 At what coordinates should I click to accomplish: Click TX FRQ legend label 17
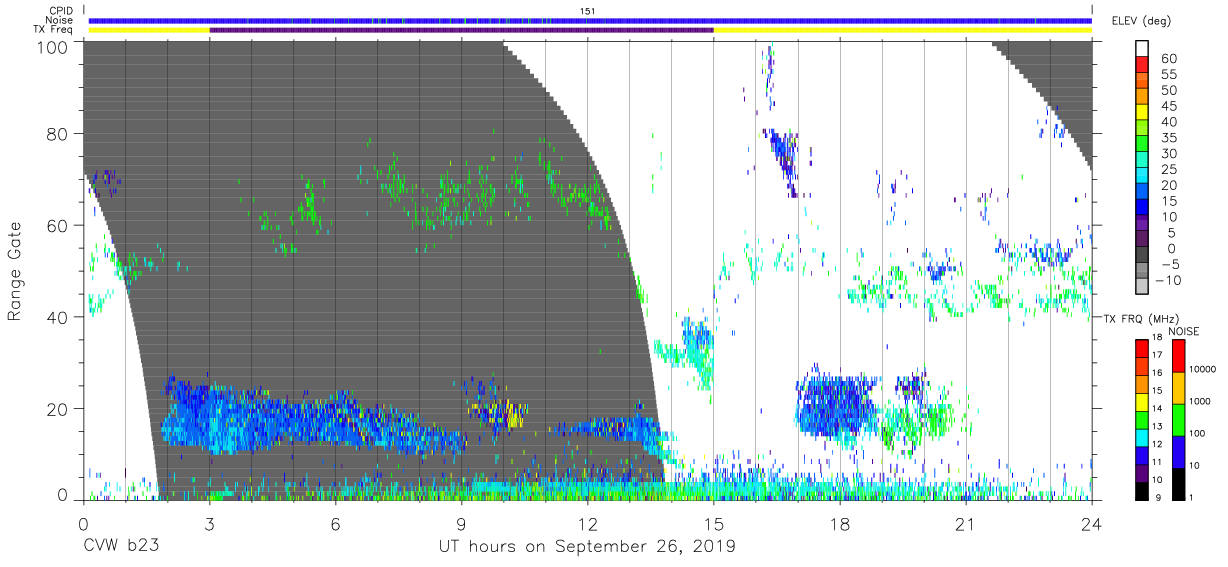(x=1157, y=355)
